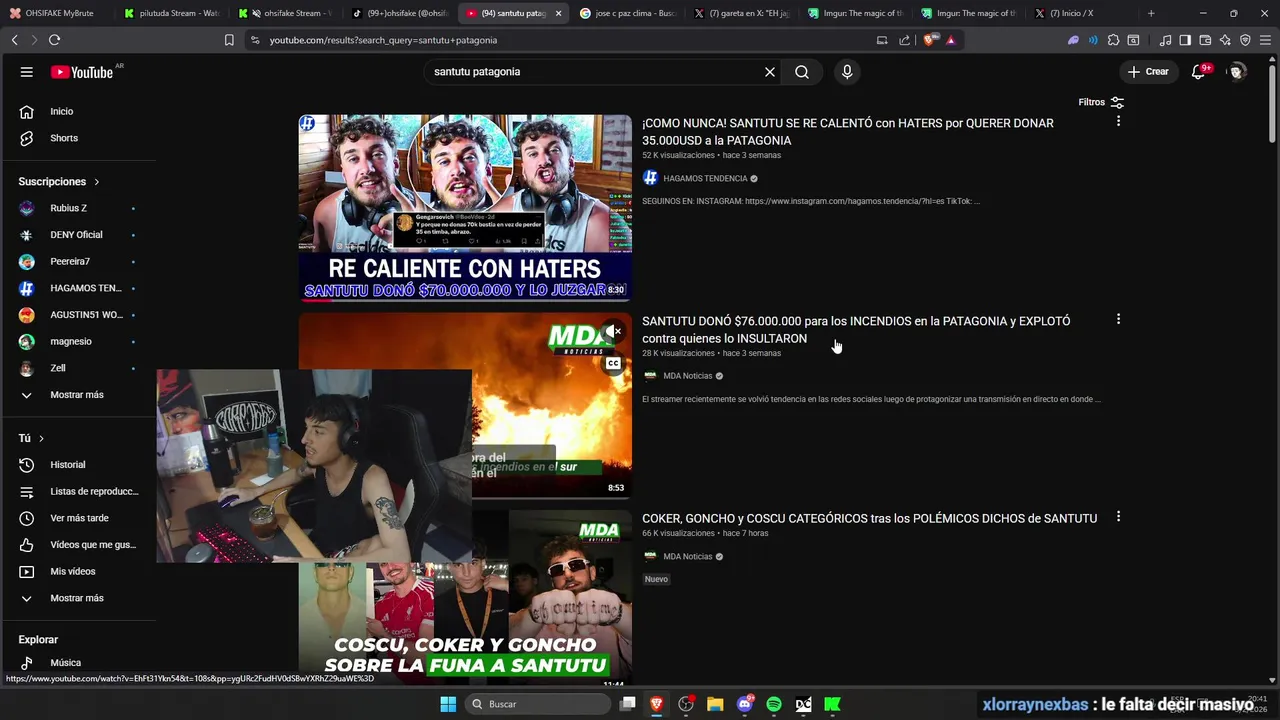Start voice search with the microphone
Viewport: 1280px width, 720px height.
coord(847,72)
